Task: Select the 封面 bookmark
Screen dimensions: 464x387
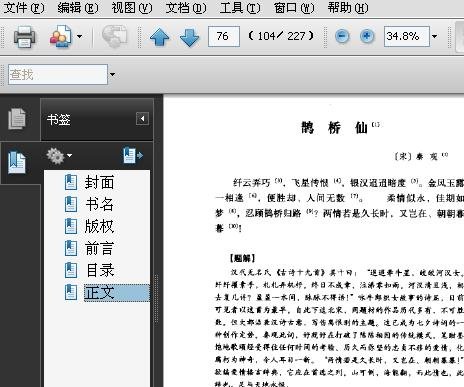Action: tap(99, 183)
